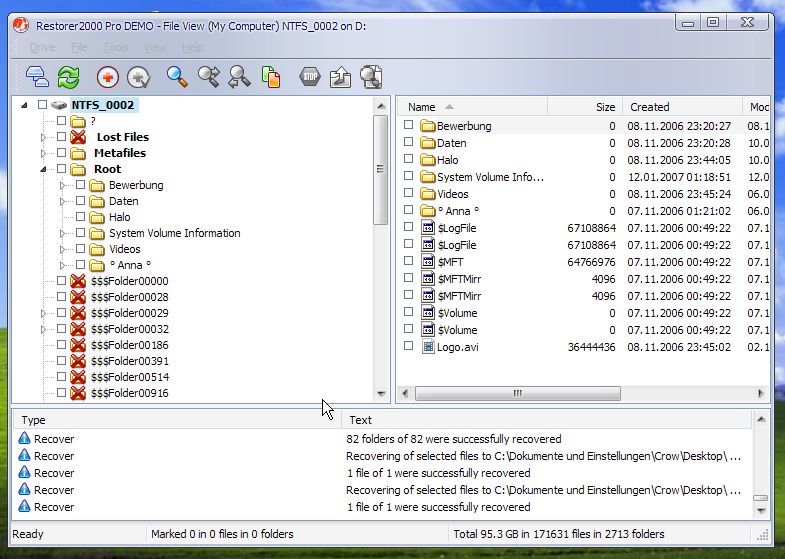Expand the Lost Files node
The image size is (785, 559).
[43, 137]
